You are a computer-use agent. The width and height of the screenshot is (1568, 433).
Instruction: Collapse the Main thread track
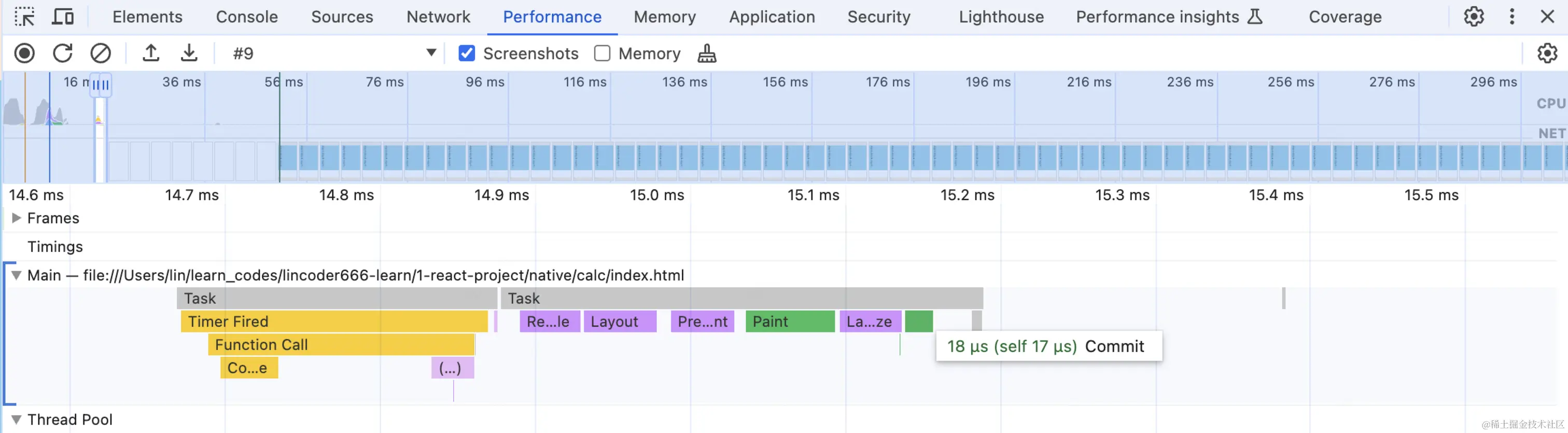click(x=17, y=275)
